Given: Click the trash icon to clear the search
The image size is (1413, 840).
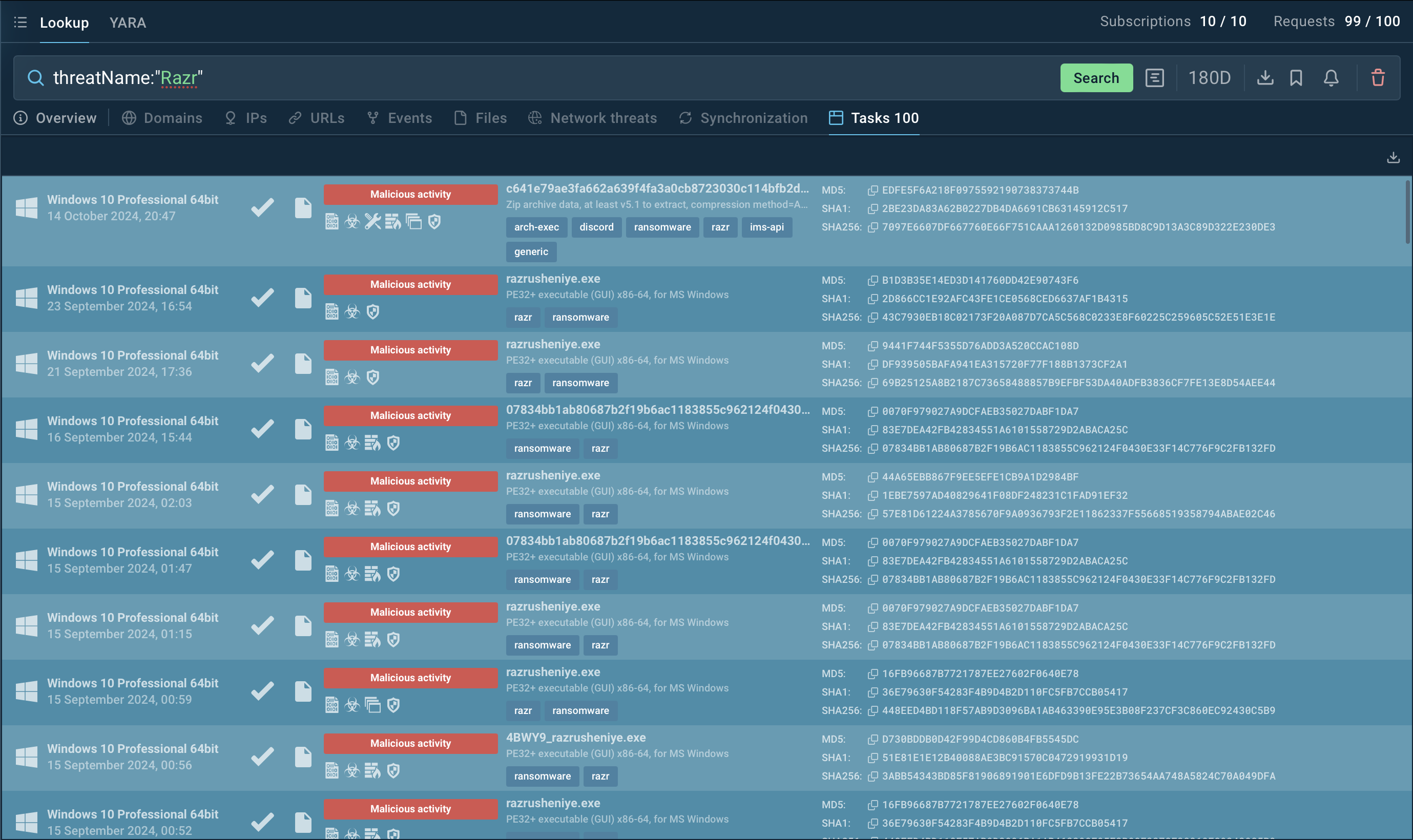Looking at the screenshot, I should click(x=1377, y=77).
